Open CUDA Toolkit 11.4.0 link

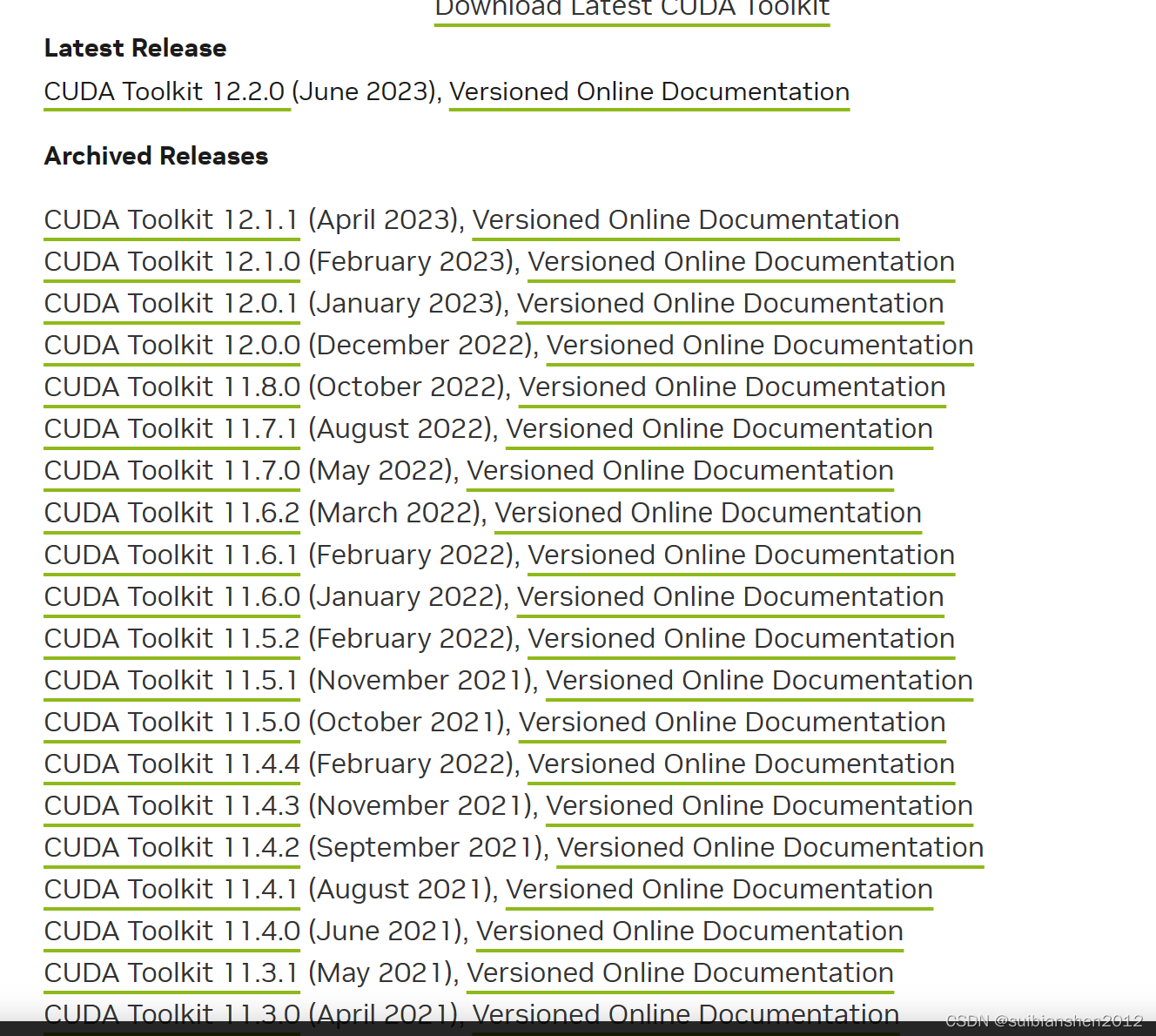[x=172, y=931]
